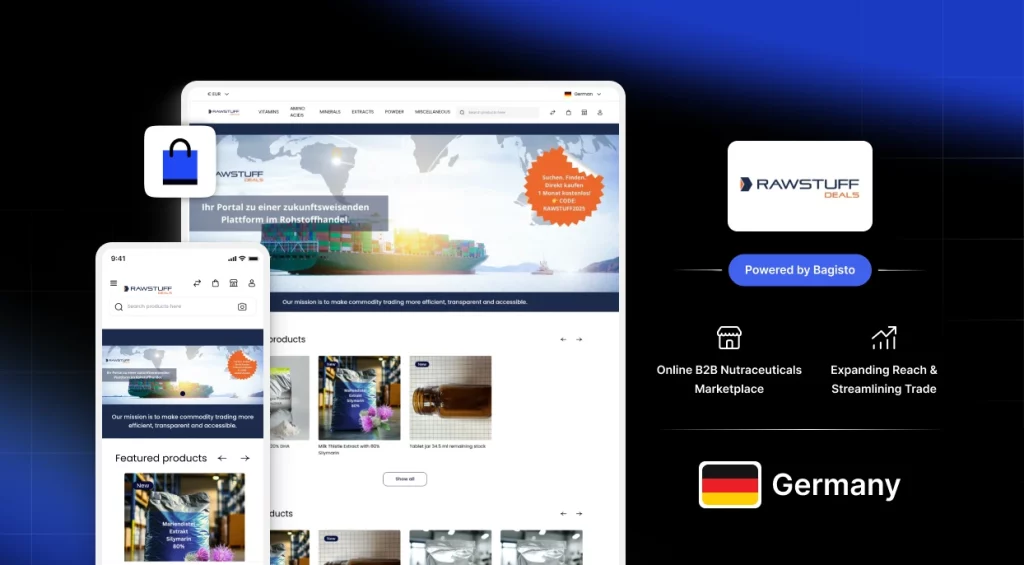Click the Online B2B Nutraceuticals Marketplace text

tap(729, 379)
